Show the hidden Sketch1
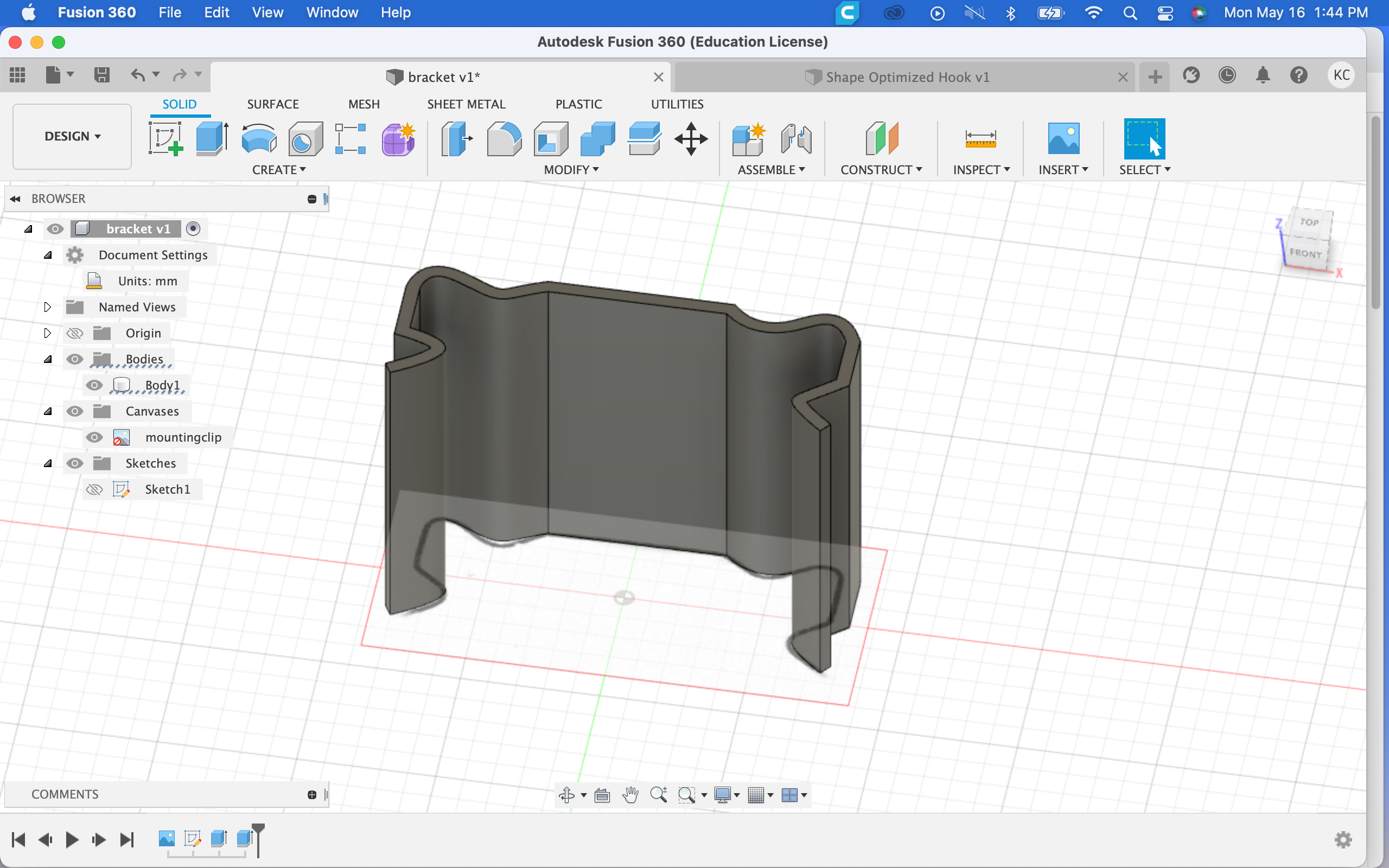Image resolution: width=1389 pixels, height=868 pixels. (x=94, y=490)
